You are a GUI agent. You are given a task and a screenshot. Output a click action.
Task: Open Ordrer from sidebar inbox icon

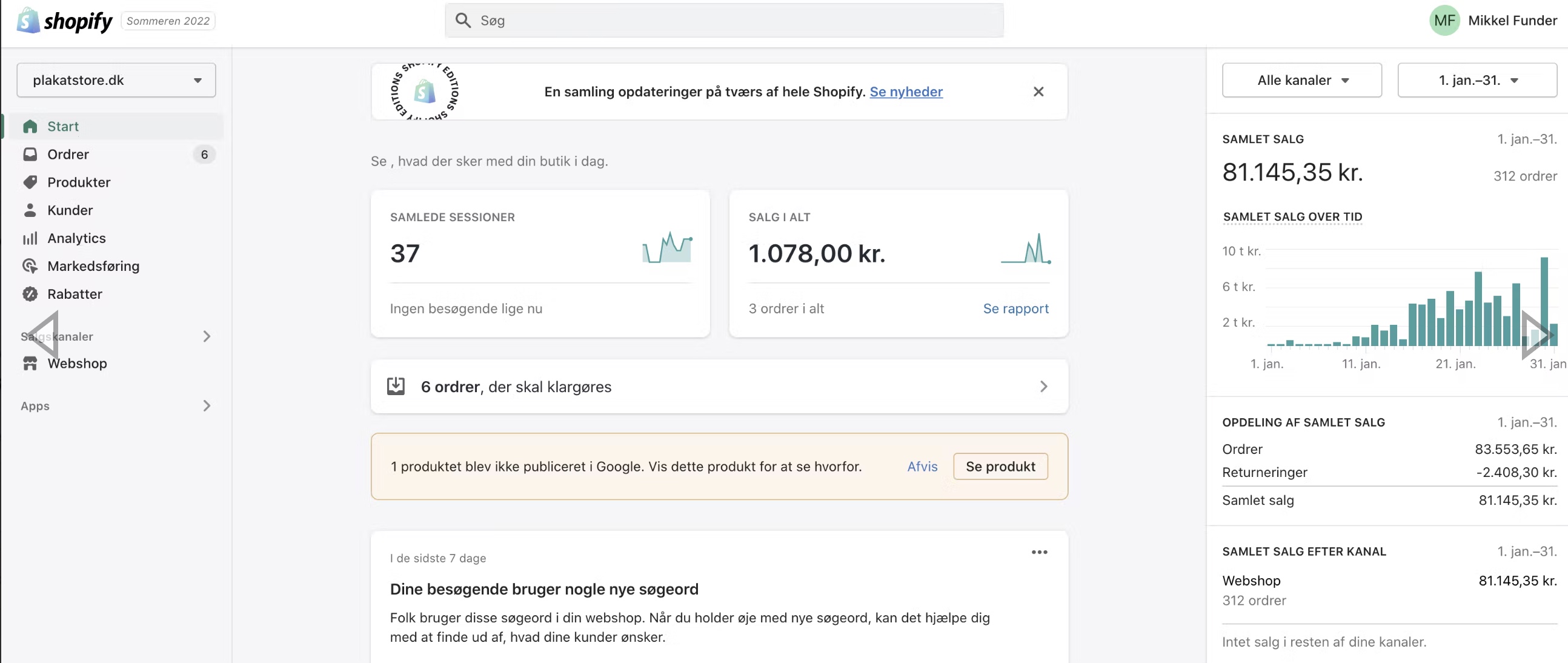tap(30, 155)
